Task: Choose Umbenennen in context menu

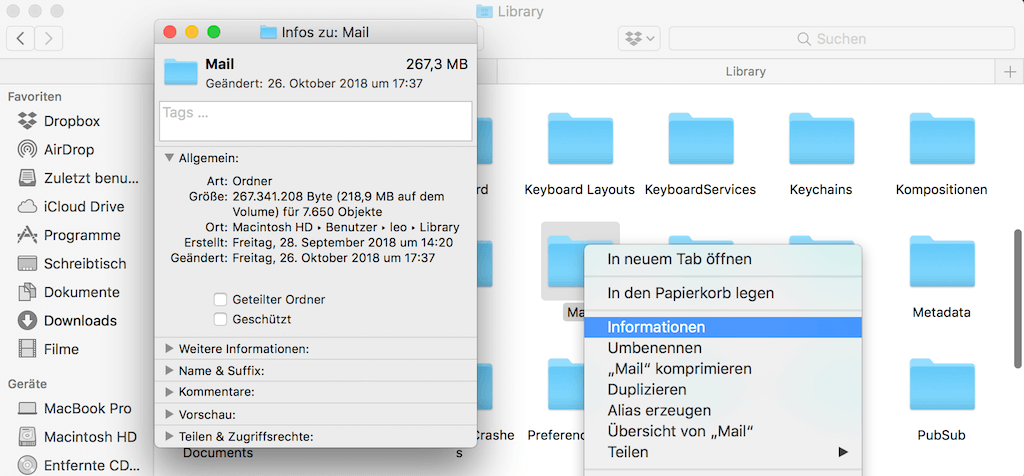Action: click(722, 348)
